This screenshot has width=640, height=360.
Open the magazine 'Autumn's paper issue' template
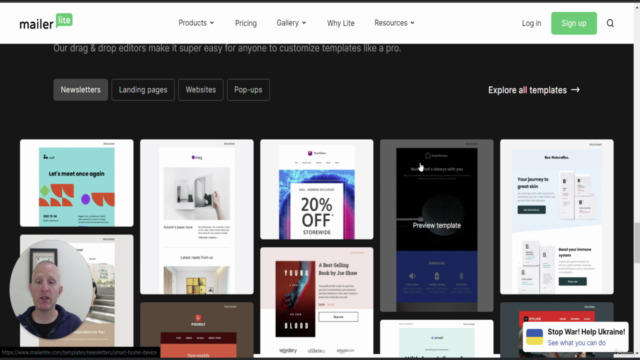197,217
